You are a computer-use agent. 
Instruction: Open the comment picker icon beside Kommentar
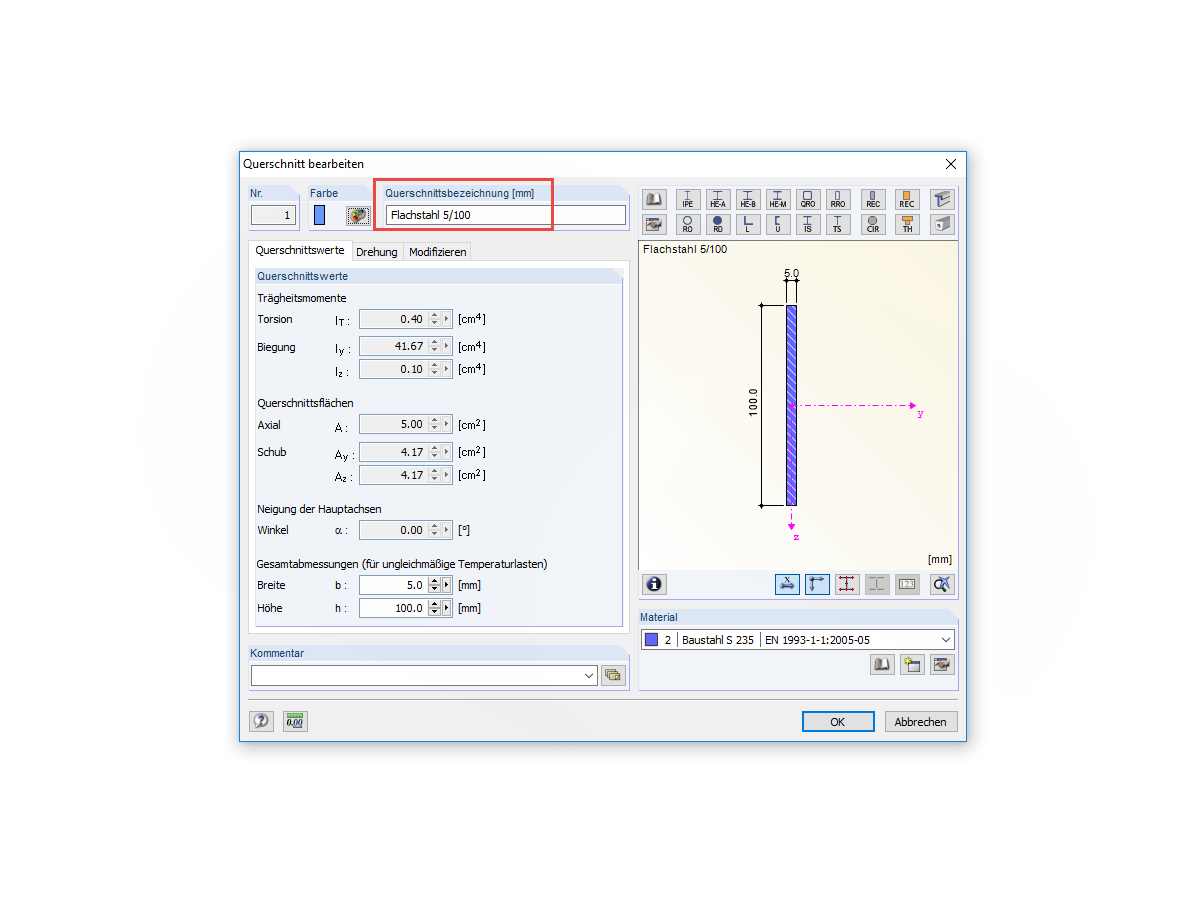pos(613,675)
